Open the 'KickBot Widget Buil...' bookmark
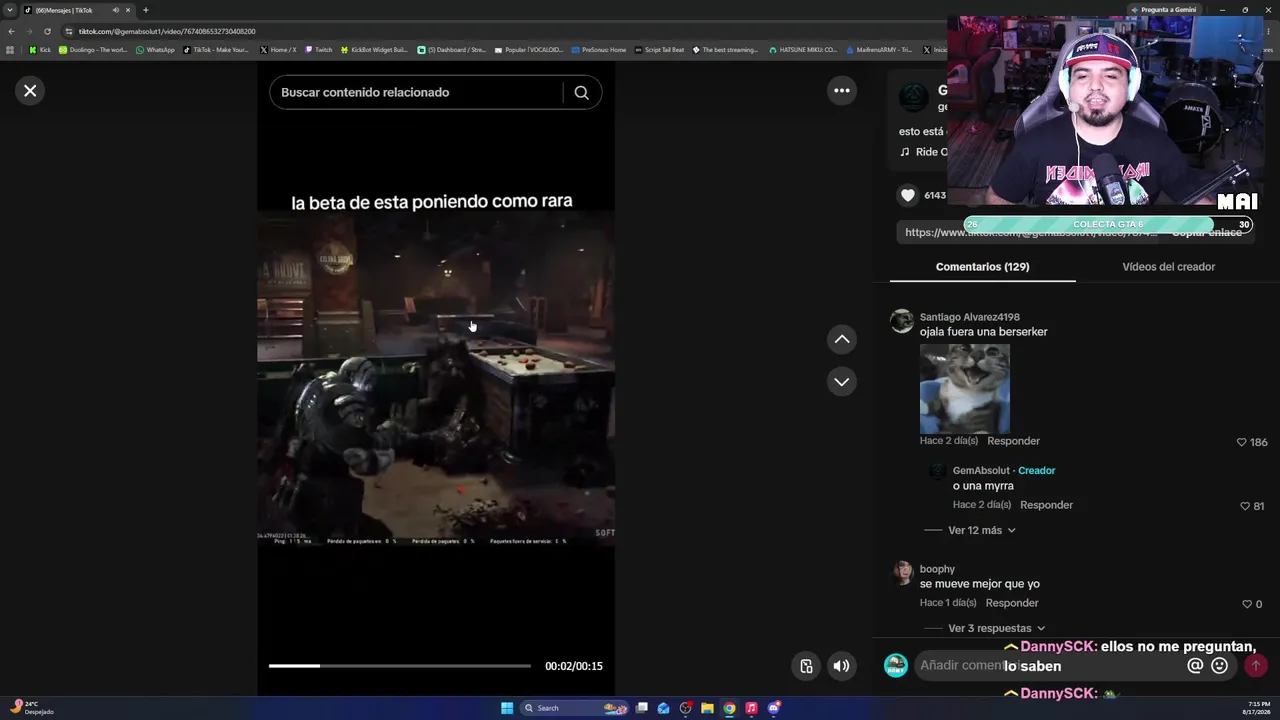1280x720 pixels. point(374,50)
